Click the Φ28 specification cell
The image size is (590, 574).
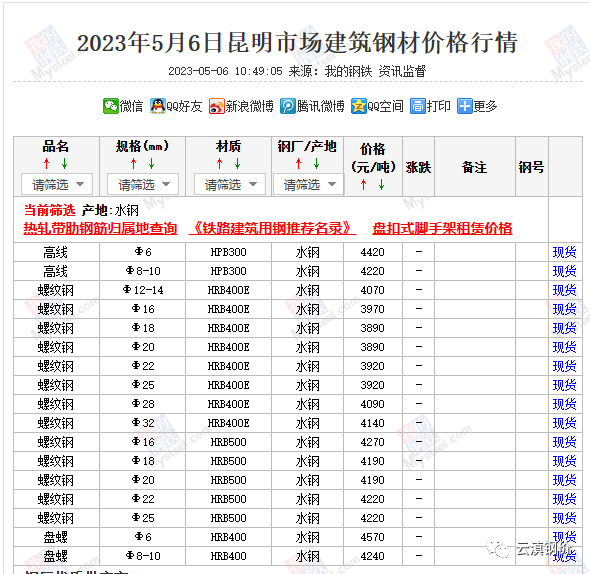pos(143,404)
